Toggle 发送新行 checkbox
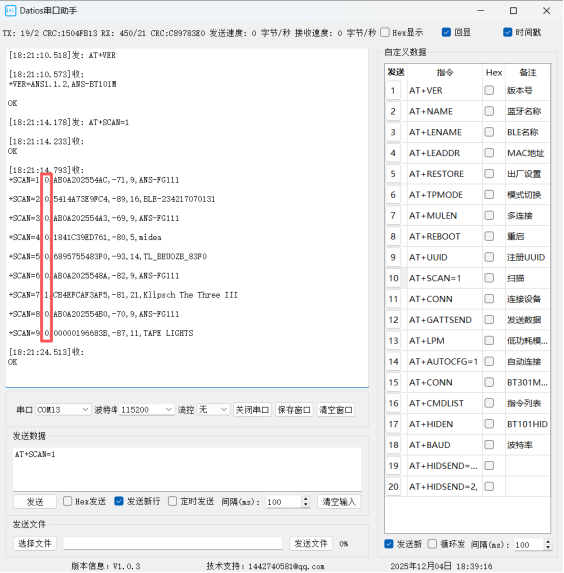This screenshot has height=573, width=564. (119, 501)
